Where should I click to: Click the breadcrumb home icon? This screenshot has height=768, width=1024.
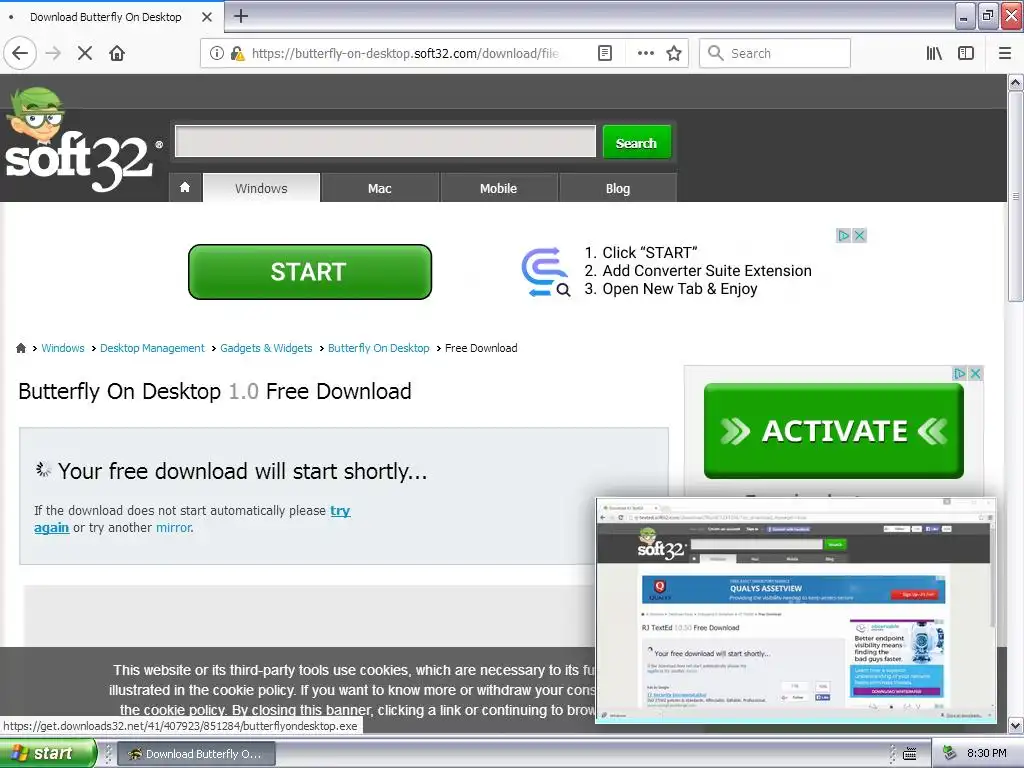pos(21,348)
